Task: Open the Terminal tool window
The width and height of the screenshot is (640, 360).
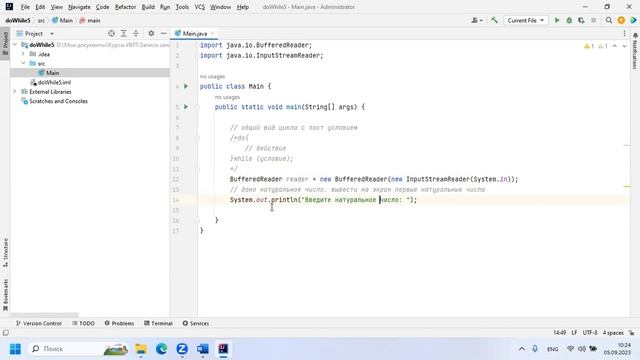Action: [158, 323]
